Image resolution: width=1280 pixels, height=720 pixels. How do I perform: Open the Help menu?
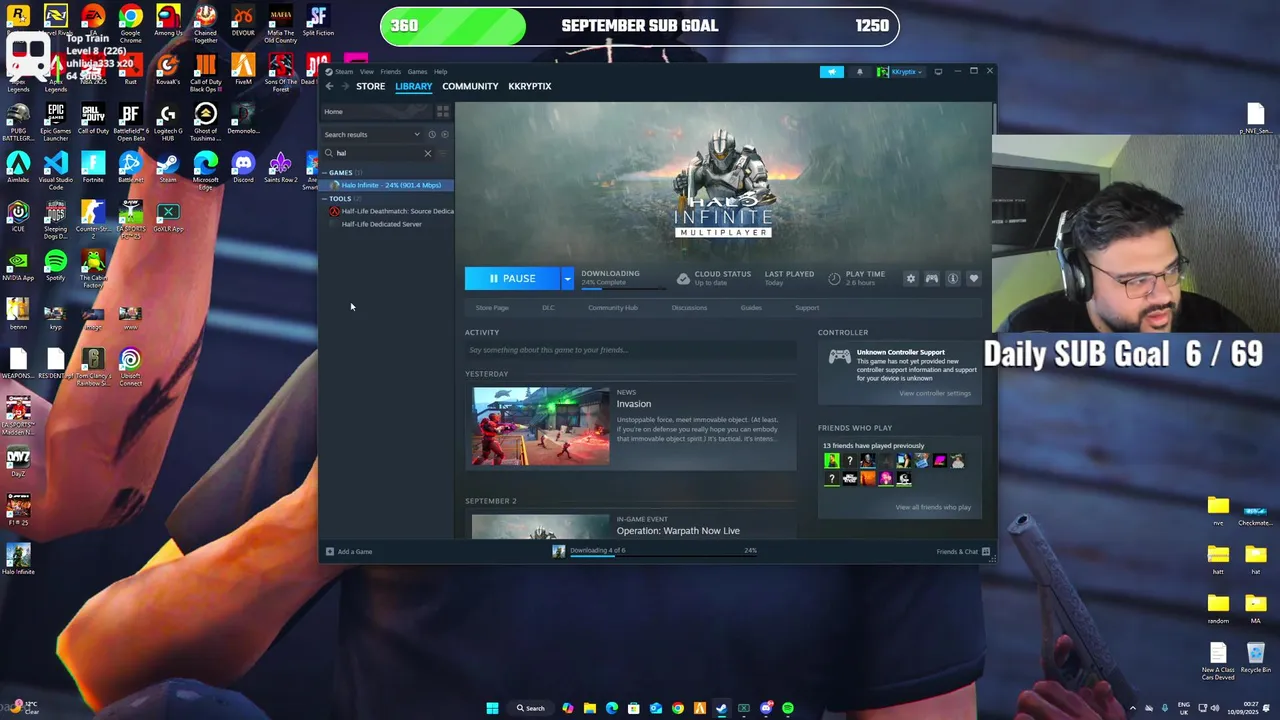[x=440, y=72]
